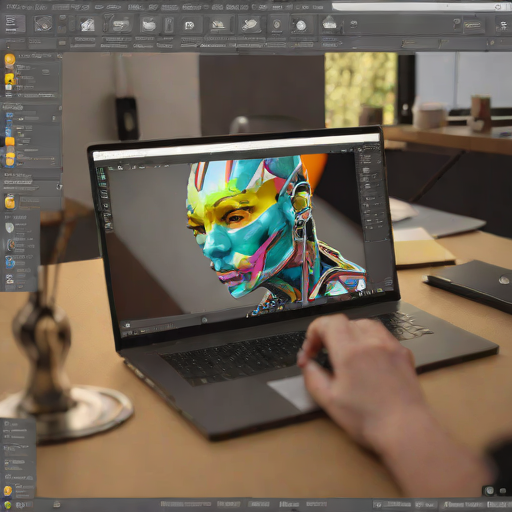512x512 pixels.
Task: Select the white crystal-shaped icon in top toolbar
Action: pos(87,25)
